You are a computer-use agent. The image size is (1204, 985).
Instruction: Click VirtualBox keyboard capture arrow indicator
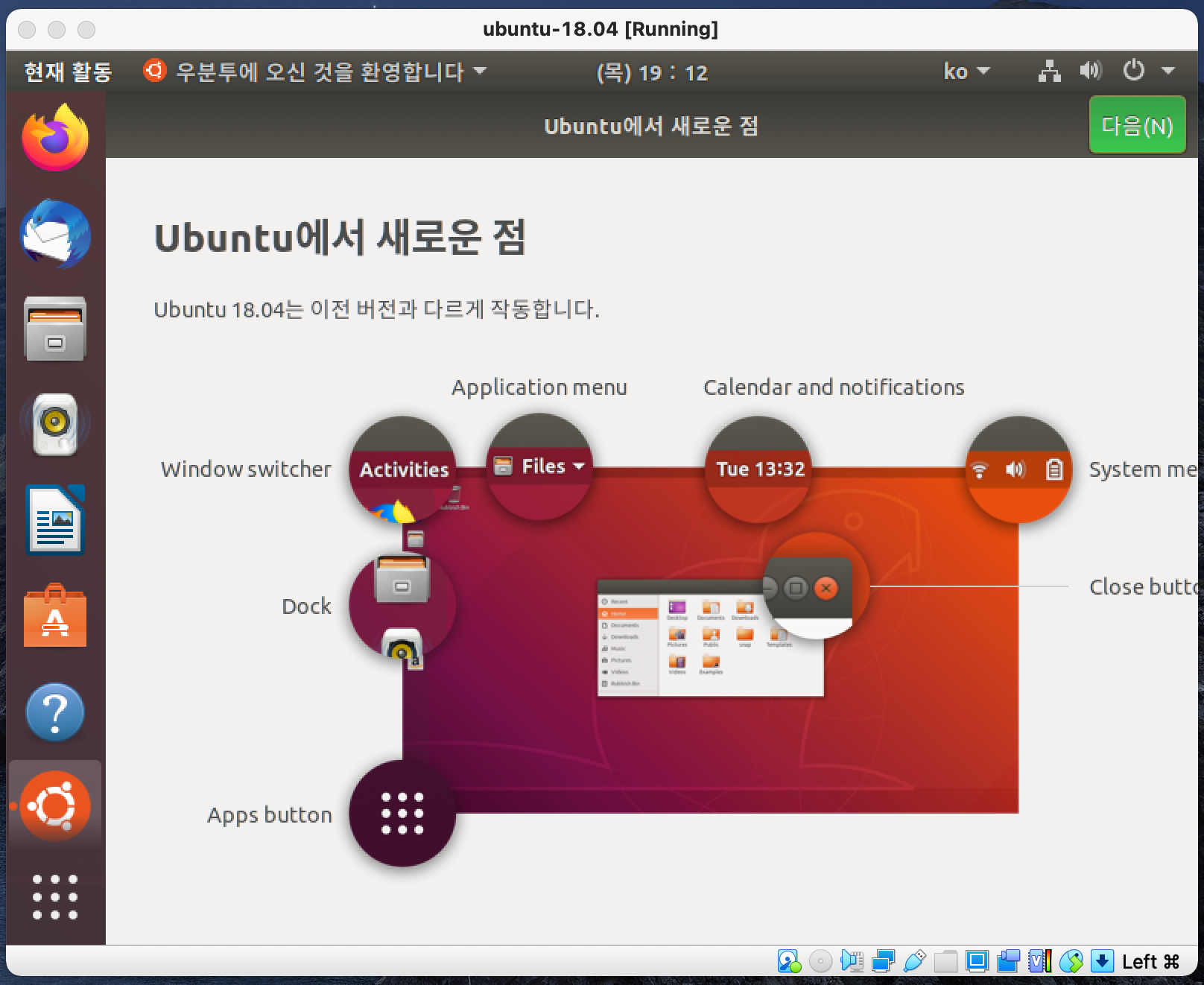1103,961
